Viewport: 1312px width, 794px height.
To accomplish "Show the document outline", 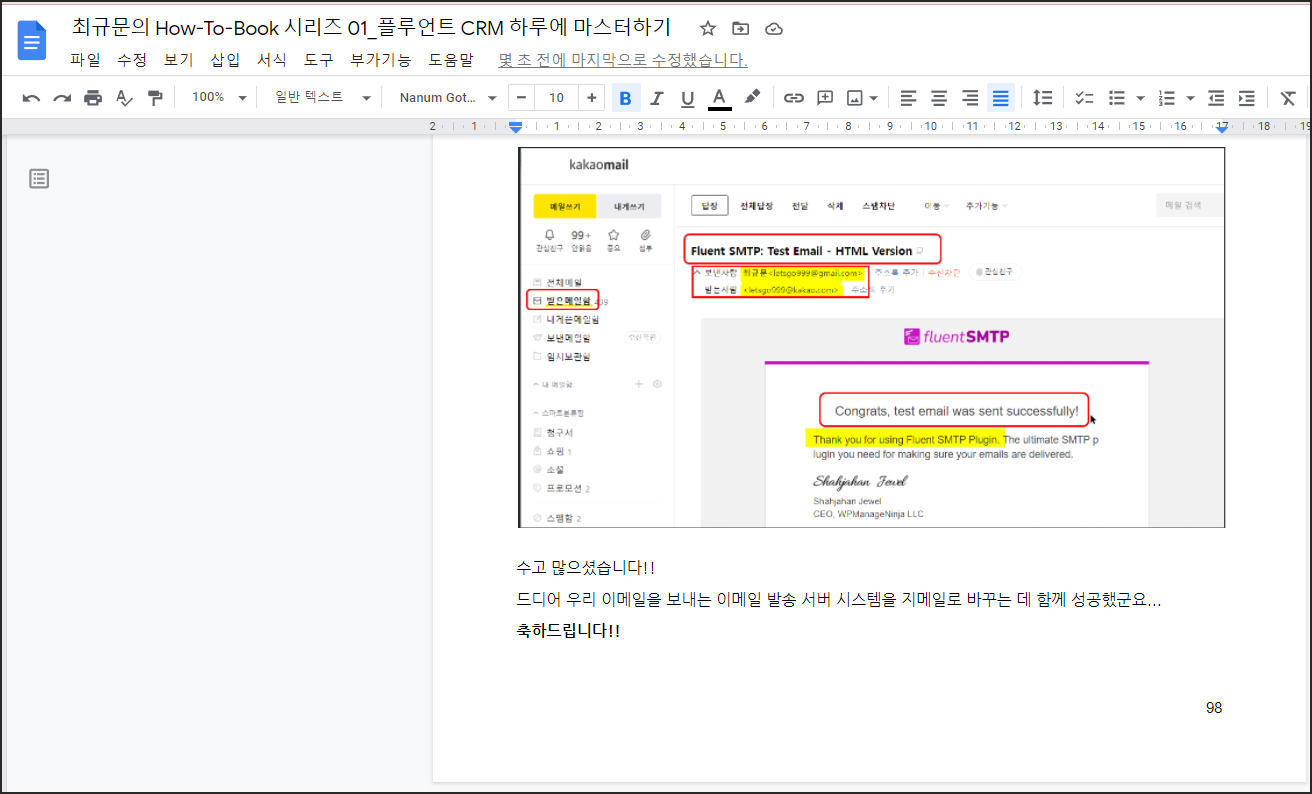I will pyautogui.click(x=39, y=179).
